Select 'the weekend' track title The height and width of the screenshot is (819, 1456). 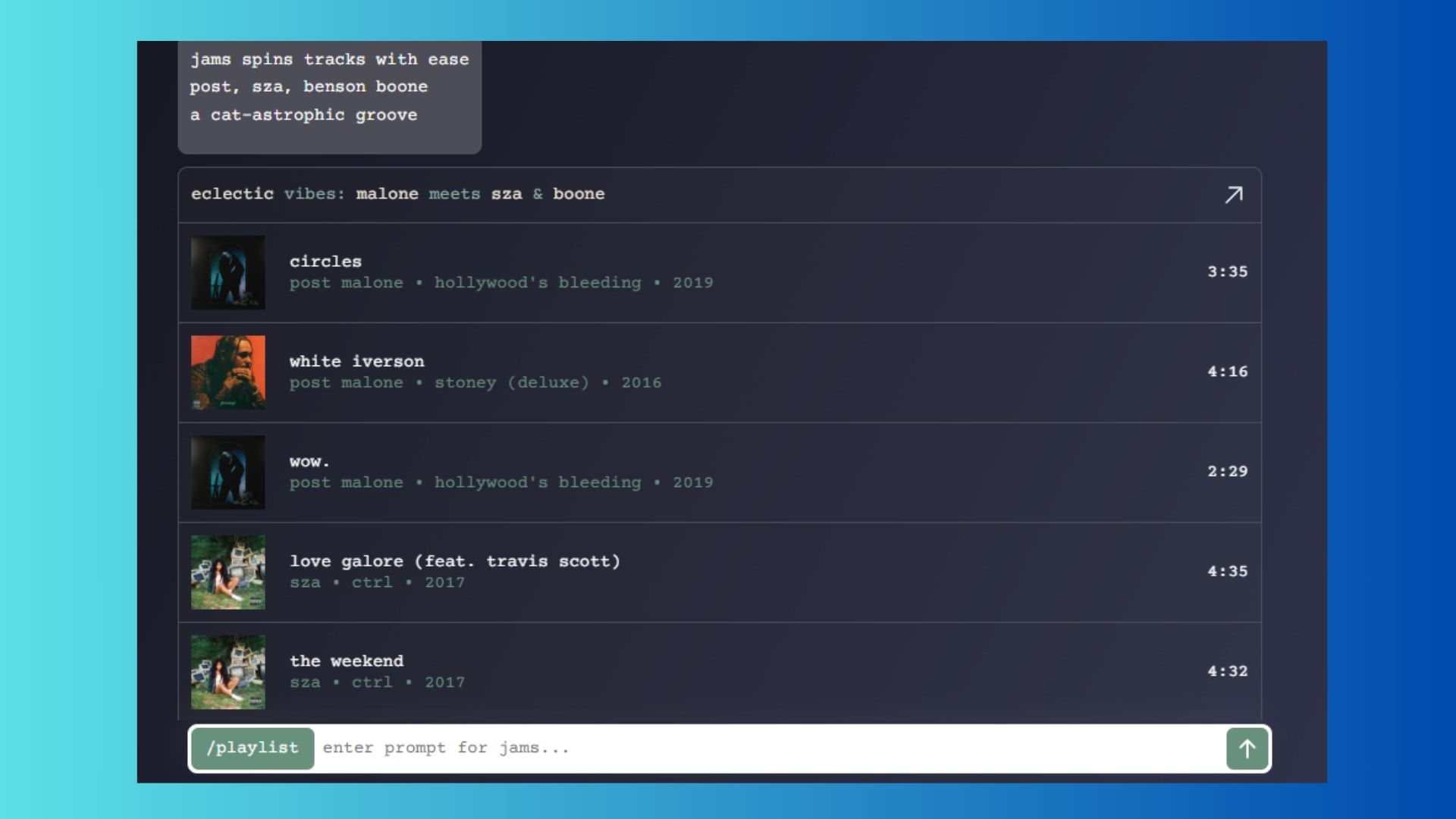tap(346, 661)
